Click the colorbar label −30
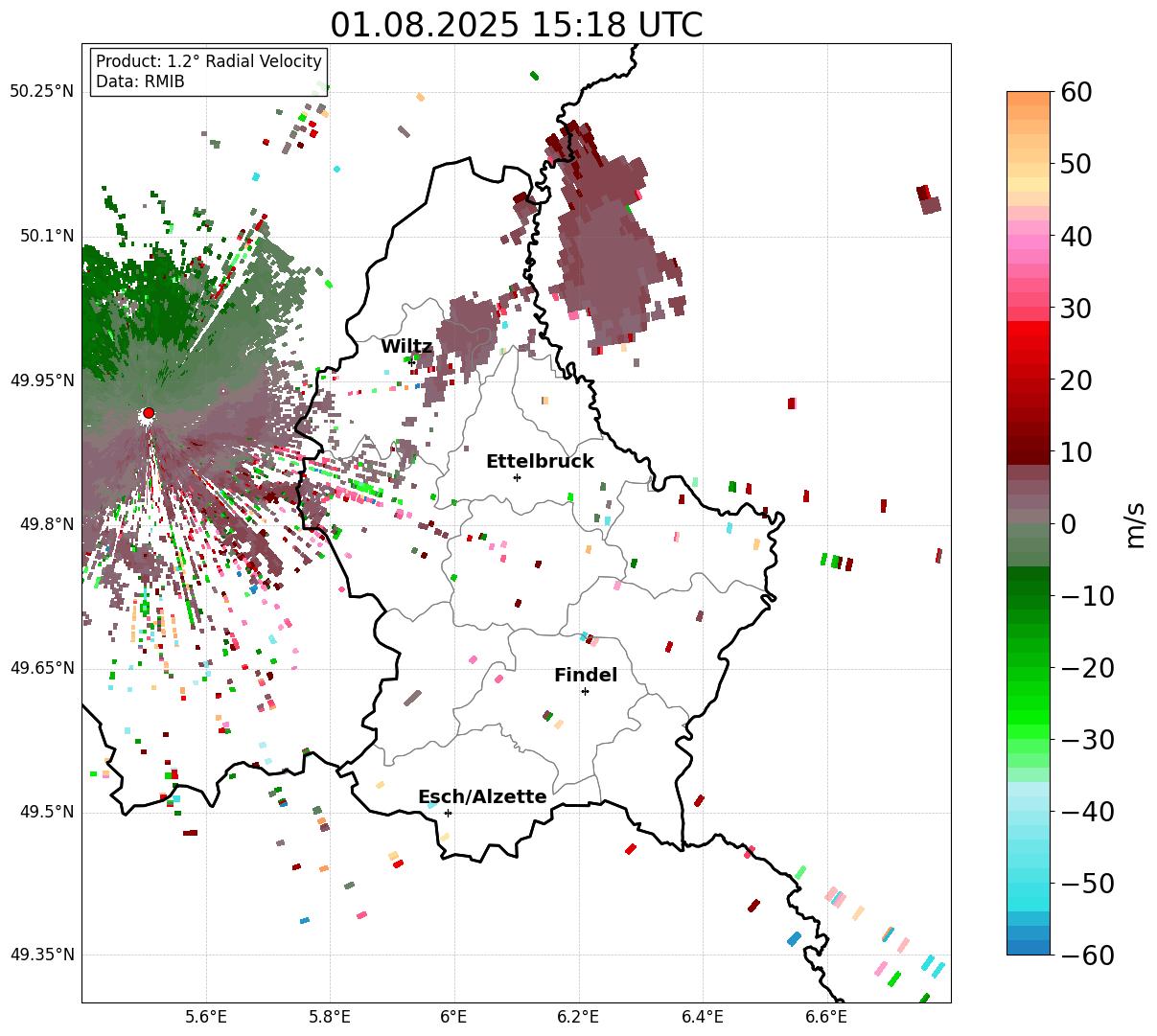1157x1036 pixels. (1087, 740)
